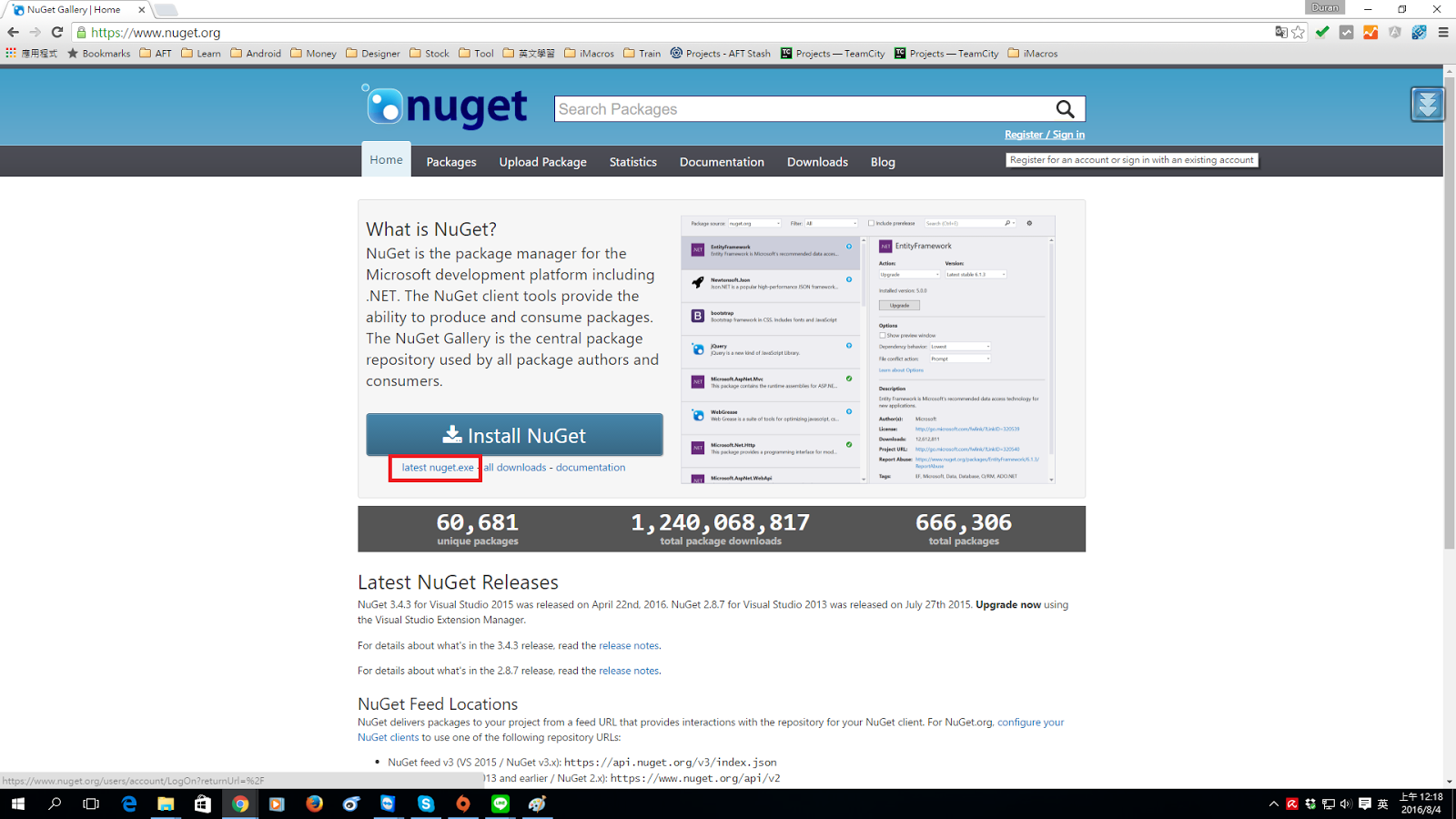Image resolution: width=1456 pixels, height=819 pixels.
Task: Click the taskbar search magnifier
Action: click(x=55, y=804)
